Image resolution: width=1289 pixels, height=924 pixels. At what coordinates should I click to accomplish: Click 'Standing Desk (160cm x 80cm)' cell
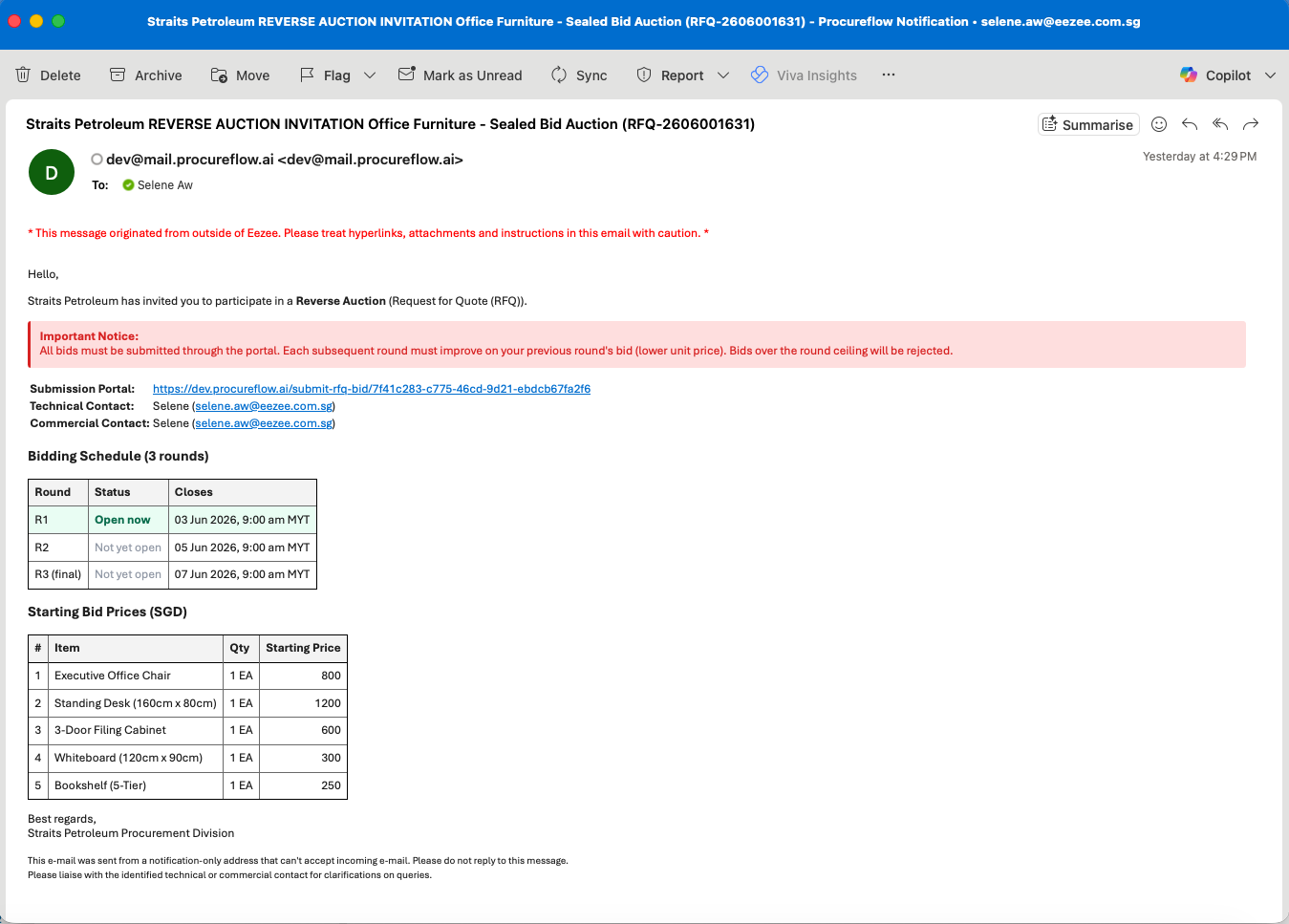click(136, 703)
